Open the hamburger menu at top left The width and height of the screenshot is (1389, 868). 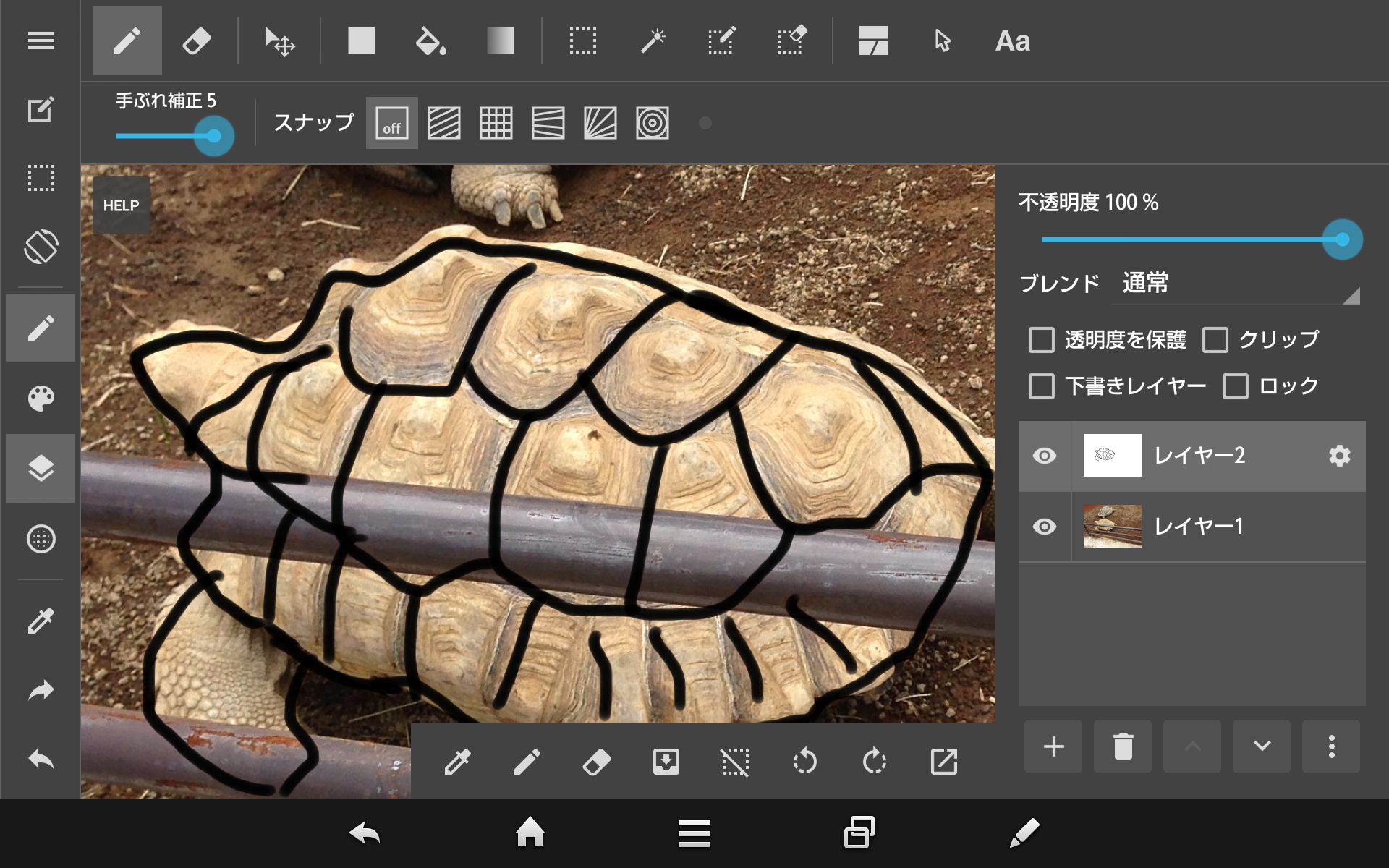tap(41, 41)
